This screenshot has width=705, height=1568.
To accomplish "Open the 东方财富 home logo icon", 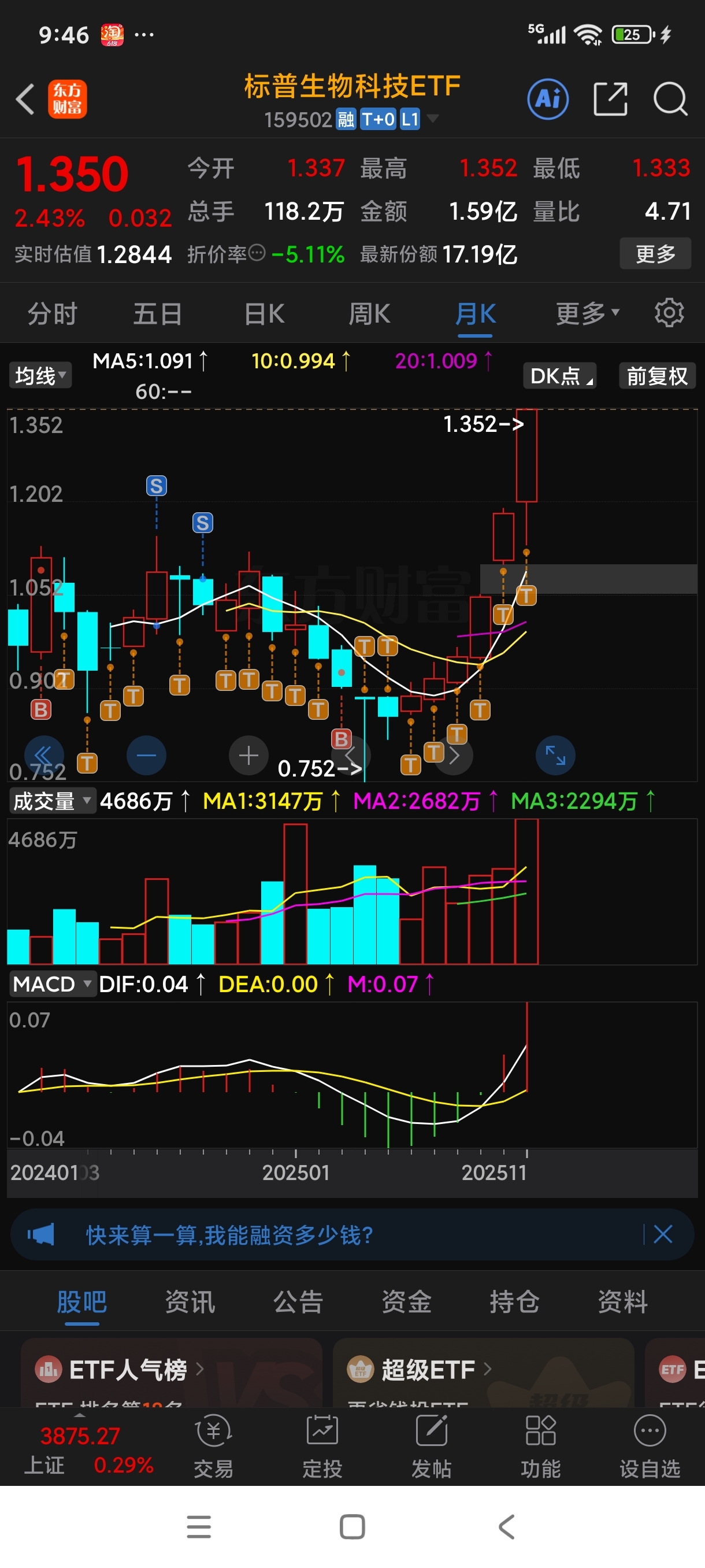I will pyautogui.click(x=68, y=99).
